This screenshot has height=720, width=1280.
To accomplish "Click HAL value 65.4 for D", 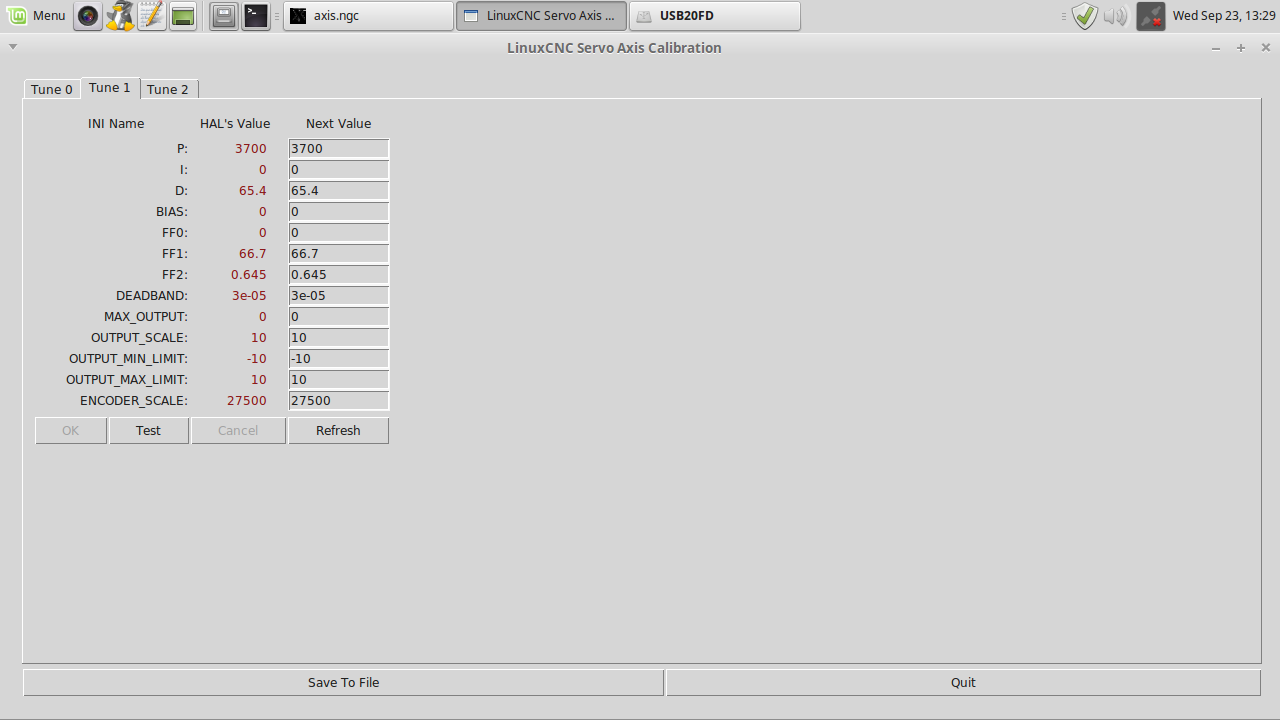I will pyautogui.click(x=253, y=190).
